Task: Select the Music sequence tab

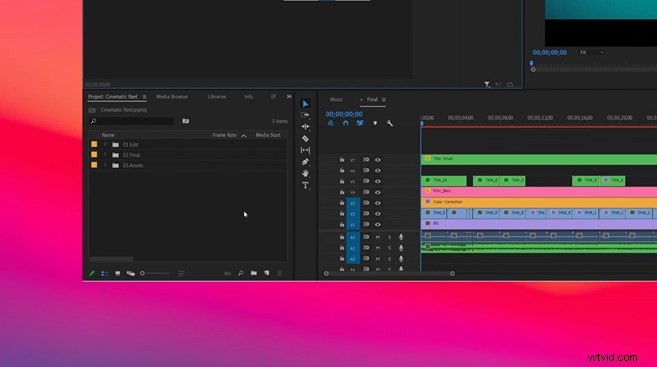Action: (x=336, y=100)
